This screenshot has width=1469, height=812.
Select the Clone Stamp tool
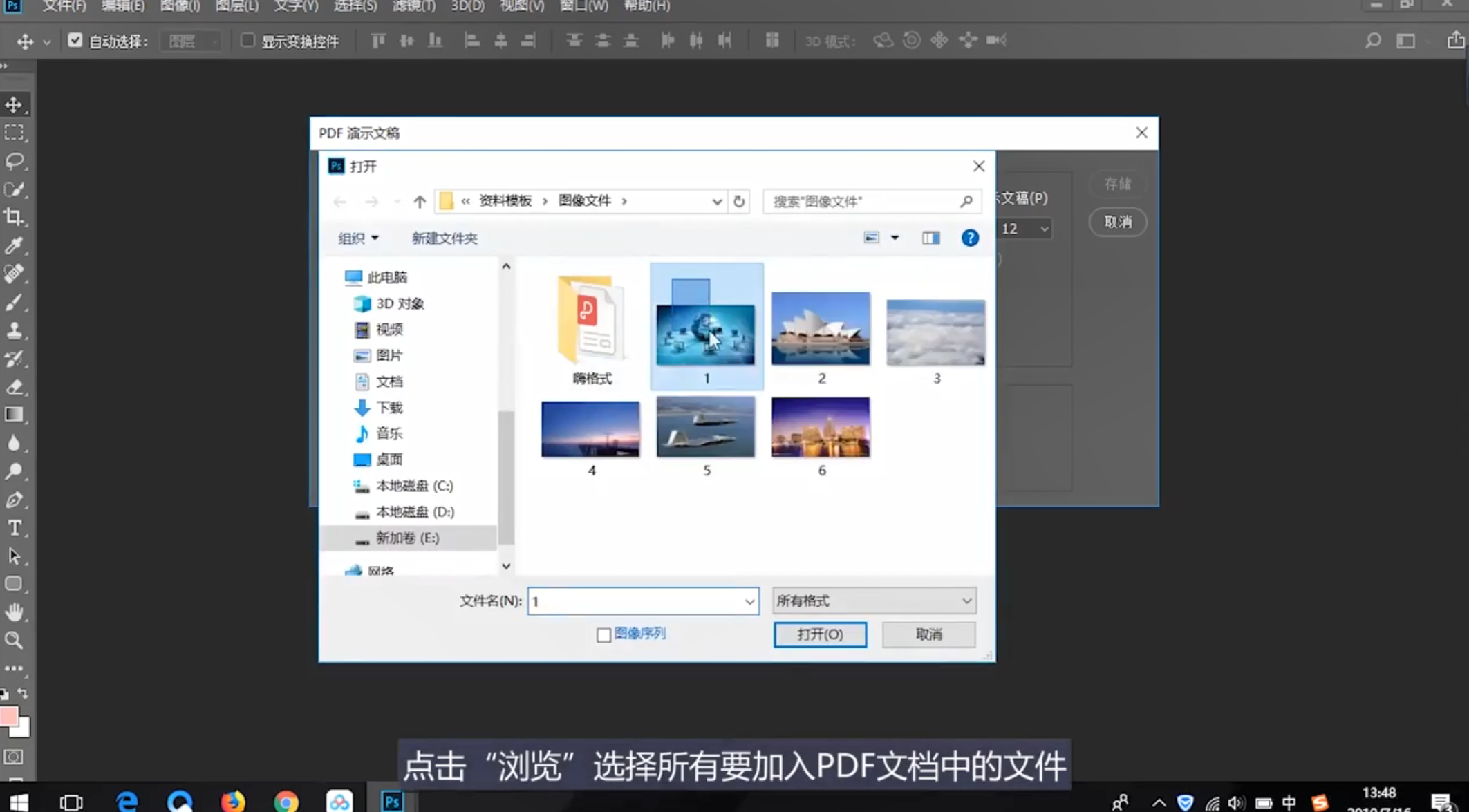pyautogui.click(x=14, y=330)
